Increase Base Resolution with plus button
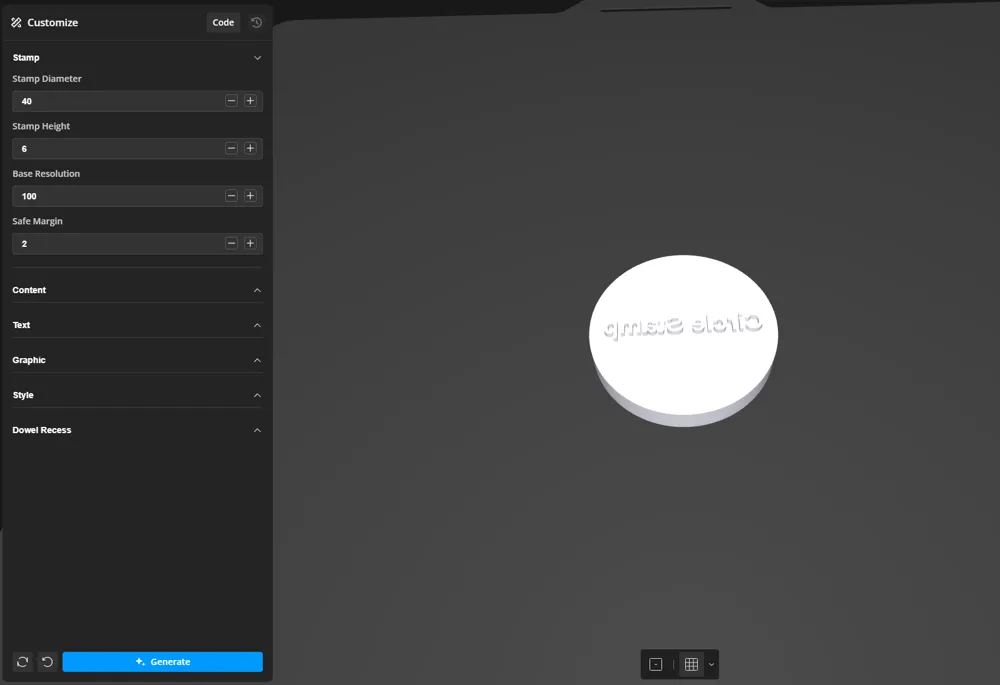Screen dimensions: 1000x685 pos(250,196)
